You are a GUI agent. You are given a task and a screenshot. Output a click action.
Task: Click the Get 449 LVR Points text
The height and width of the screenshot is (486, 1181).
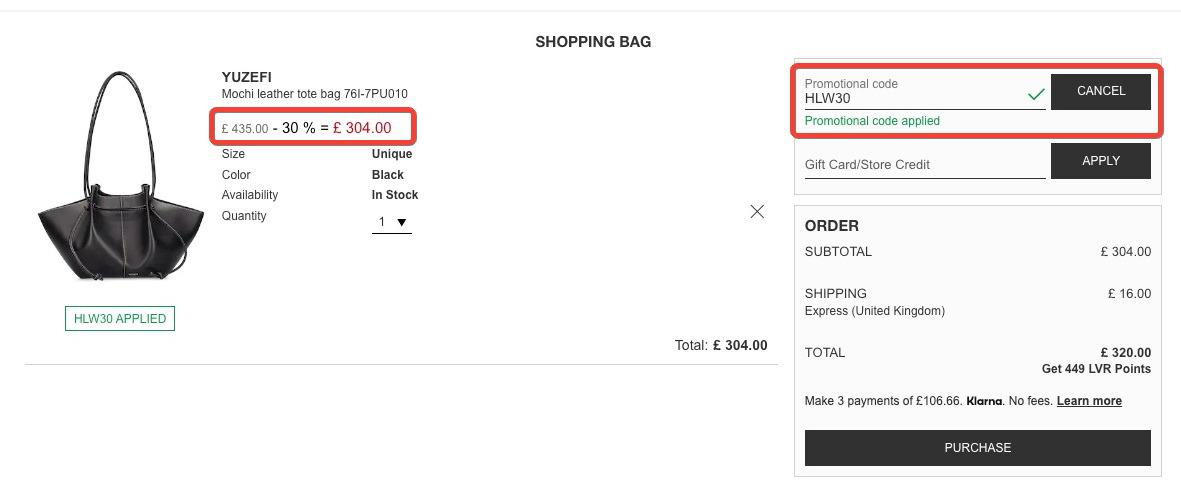(x=1096, y=369)
